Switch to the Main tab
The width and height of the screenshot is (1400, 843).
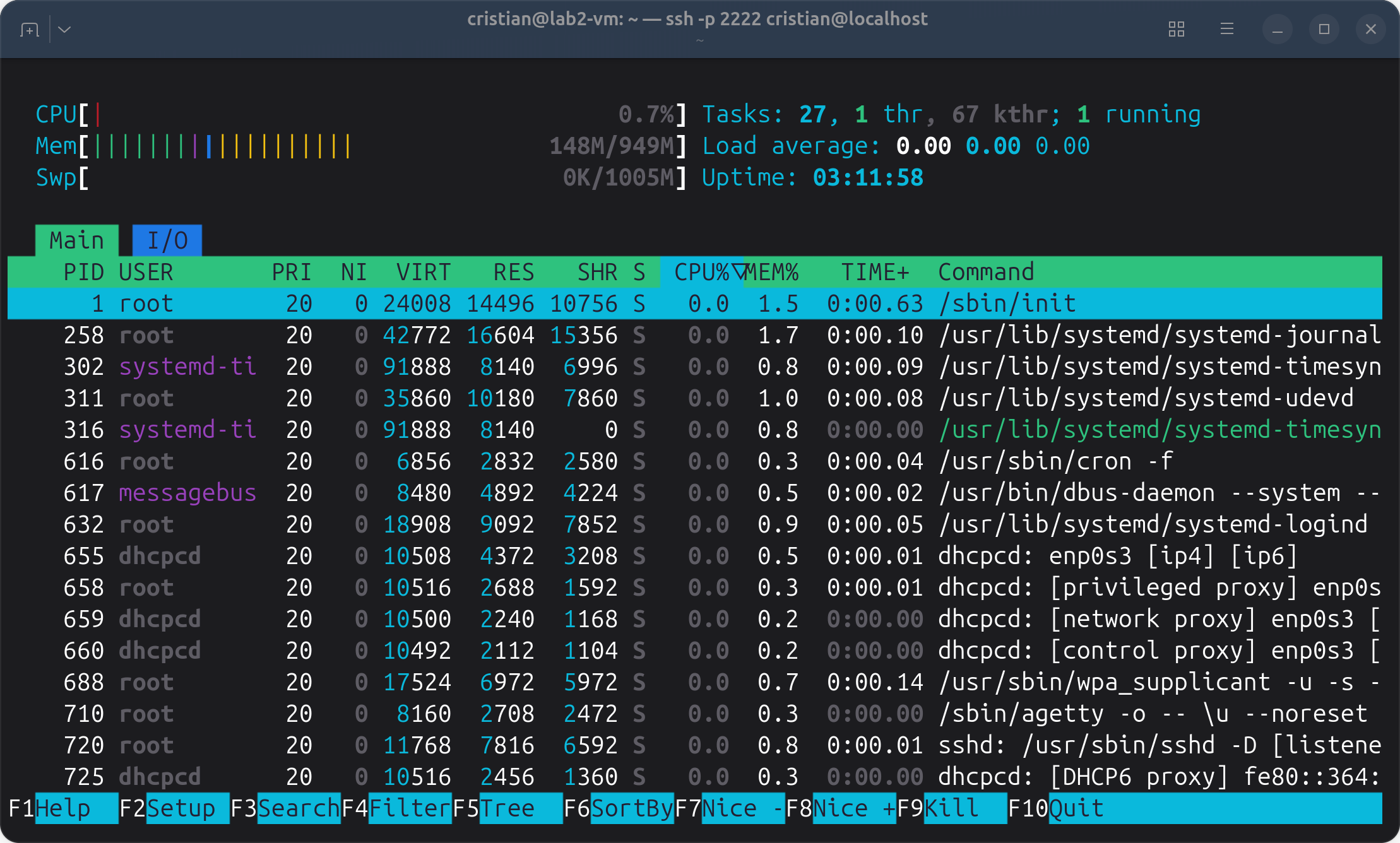click(77, 240)
